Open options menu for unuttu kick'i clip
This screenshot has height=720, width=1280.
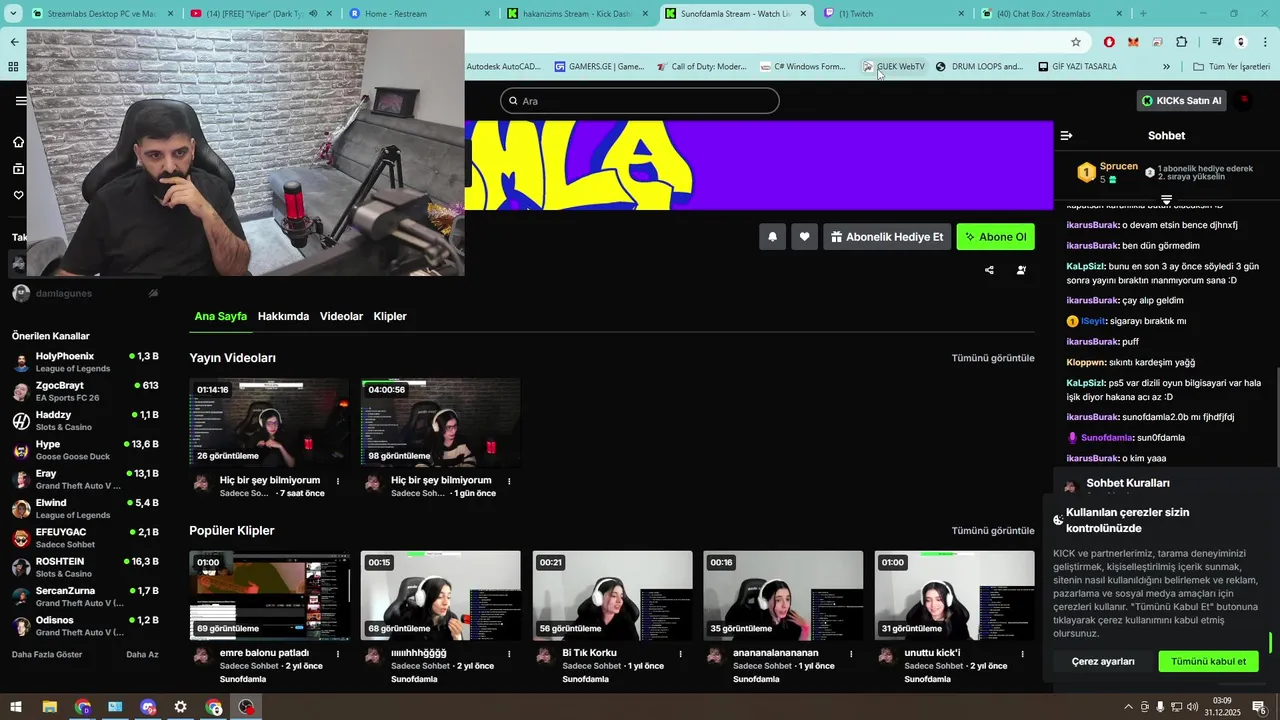(x=1022, y=654)
